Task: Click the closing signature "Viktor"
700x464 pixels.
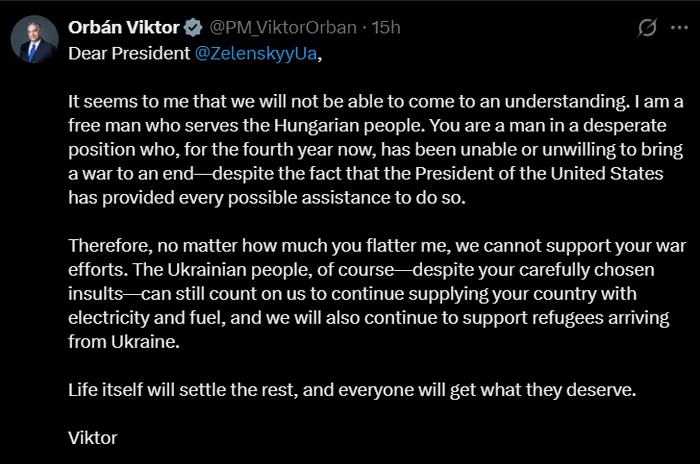Action: click(x=93, y=438)
